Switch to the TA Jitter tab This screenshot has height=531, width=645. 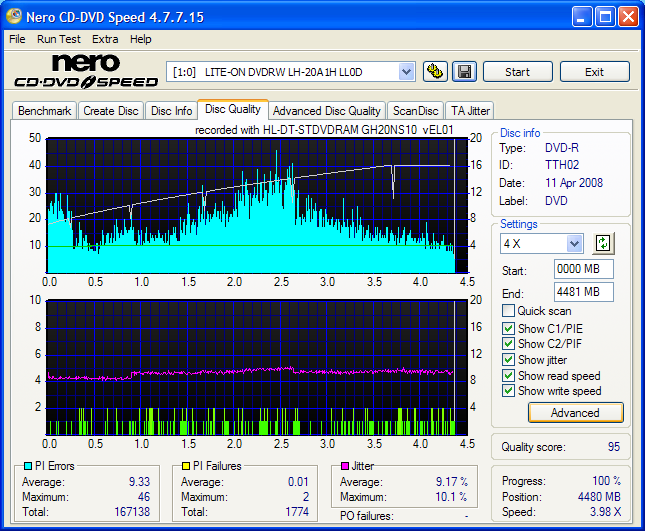point(470,111)
